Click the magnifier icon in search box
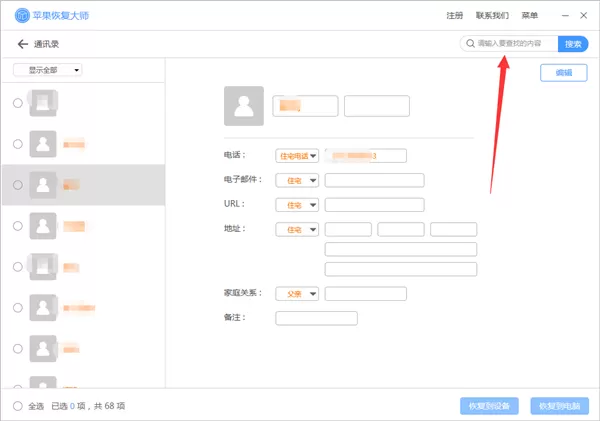 (x=470, y=44)
